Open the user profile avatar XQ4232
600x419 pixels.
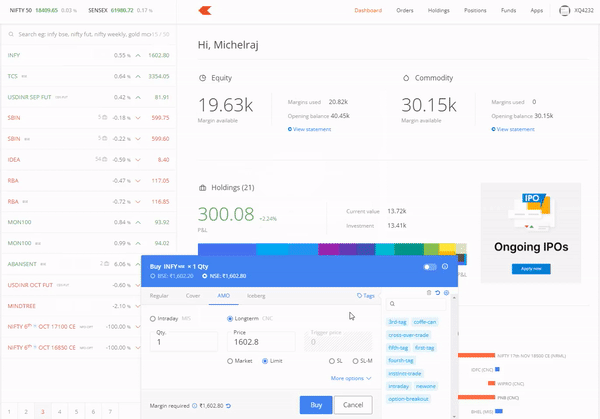tap(564, 10)
